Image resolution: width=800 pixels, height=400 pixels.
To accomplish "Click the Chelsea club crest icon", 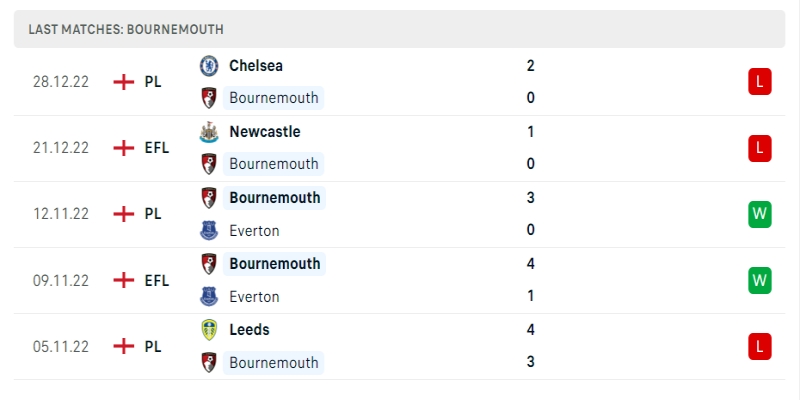I will (209, 66).
